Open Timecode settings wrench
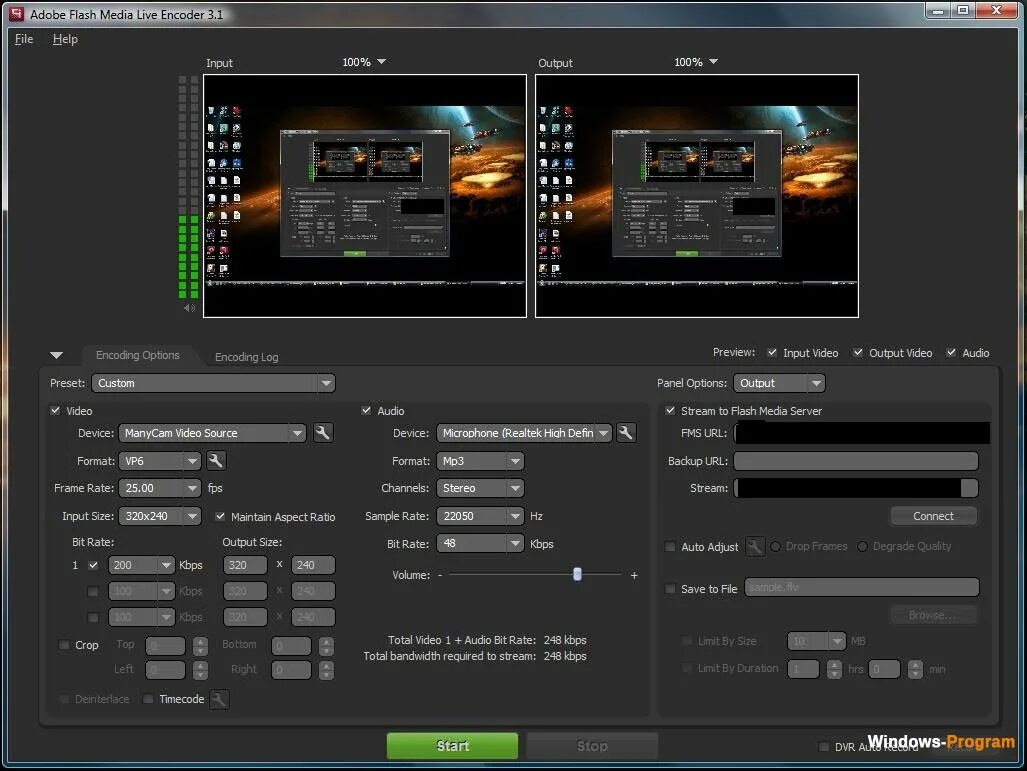This screenshot has height=771, width=1027. coord(219,699)
